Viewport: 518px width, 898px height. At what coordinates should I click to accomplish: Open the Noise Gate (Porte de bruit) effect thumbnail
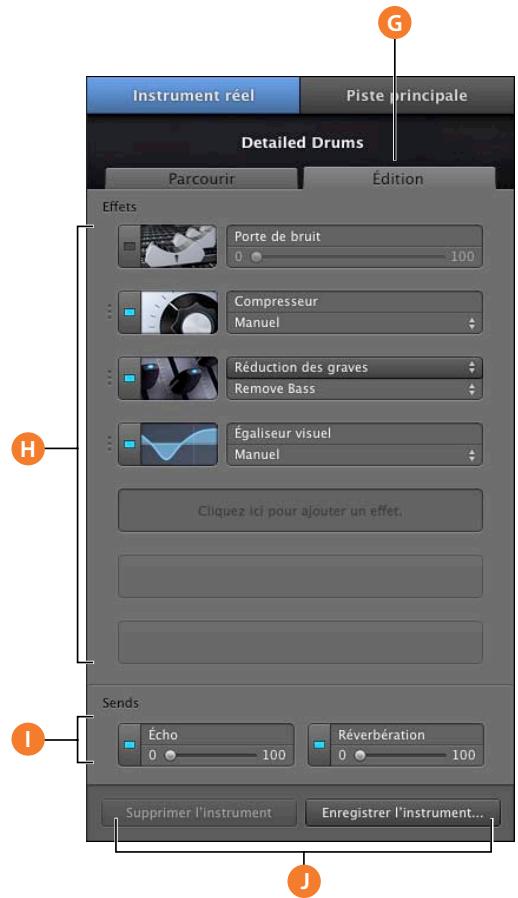click(x=179, y=246)
